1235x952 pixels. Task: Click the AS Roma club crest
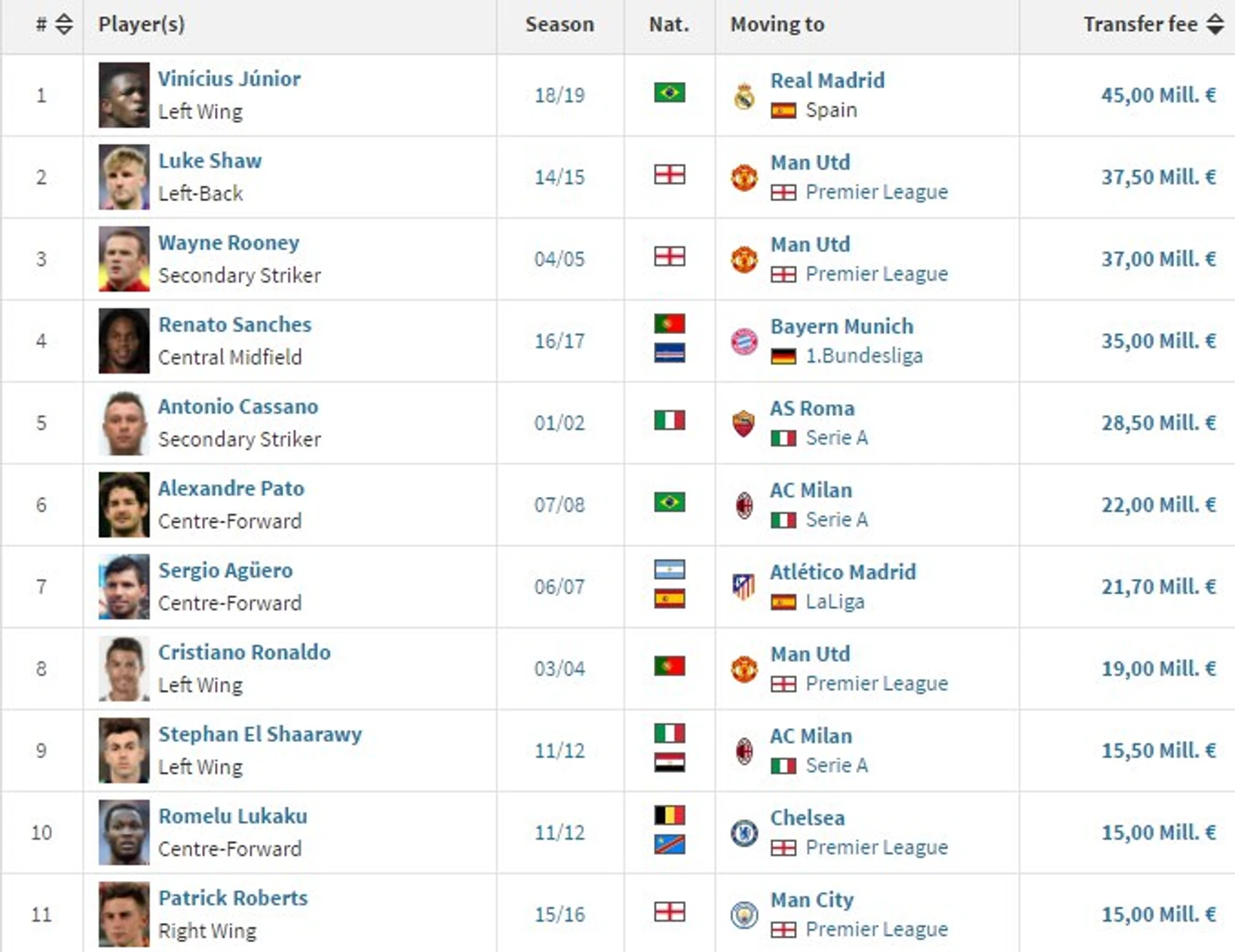pos(744,423)
